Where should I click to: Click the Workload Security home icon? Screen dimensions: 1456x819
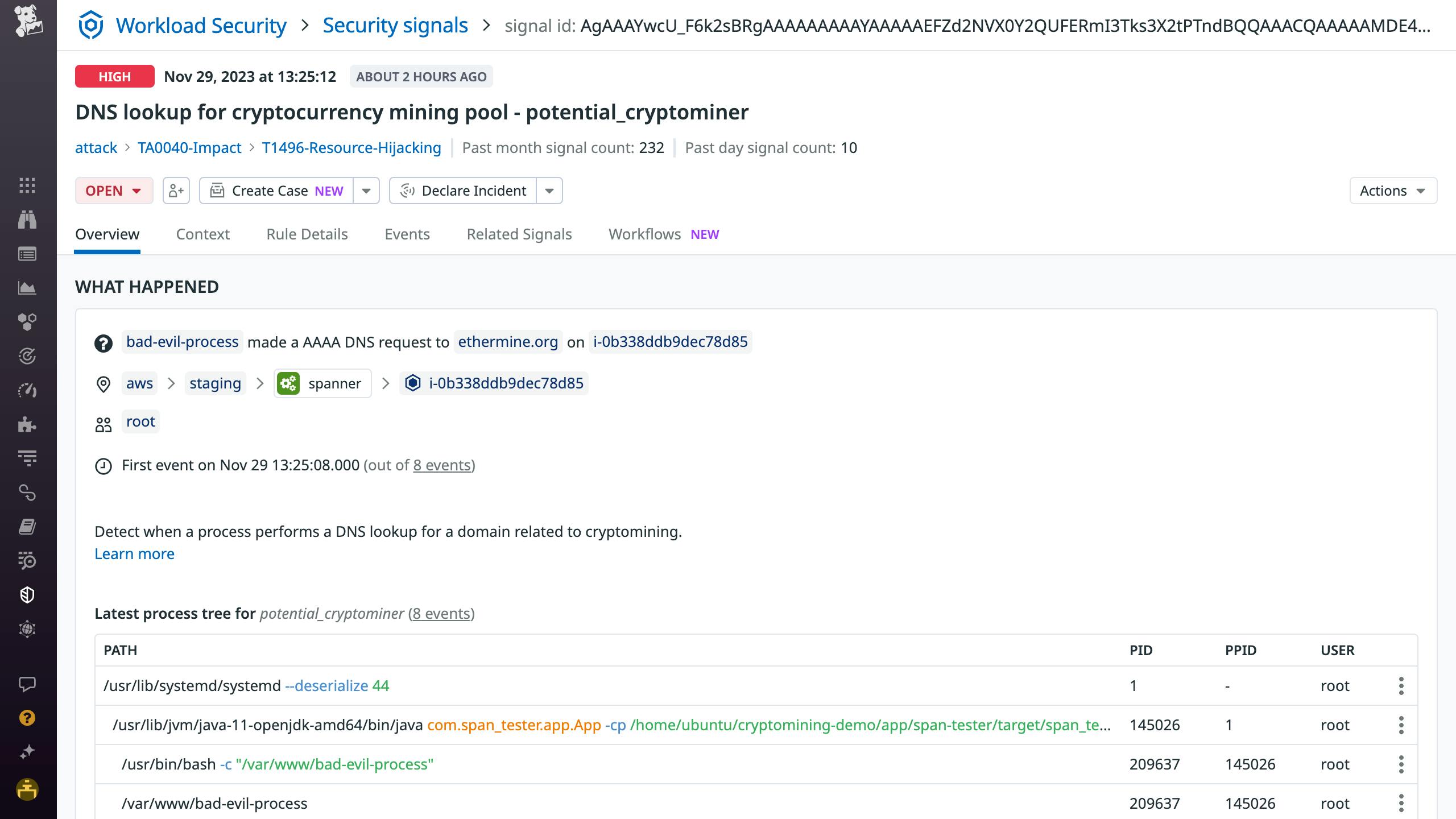91,24
